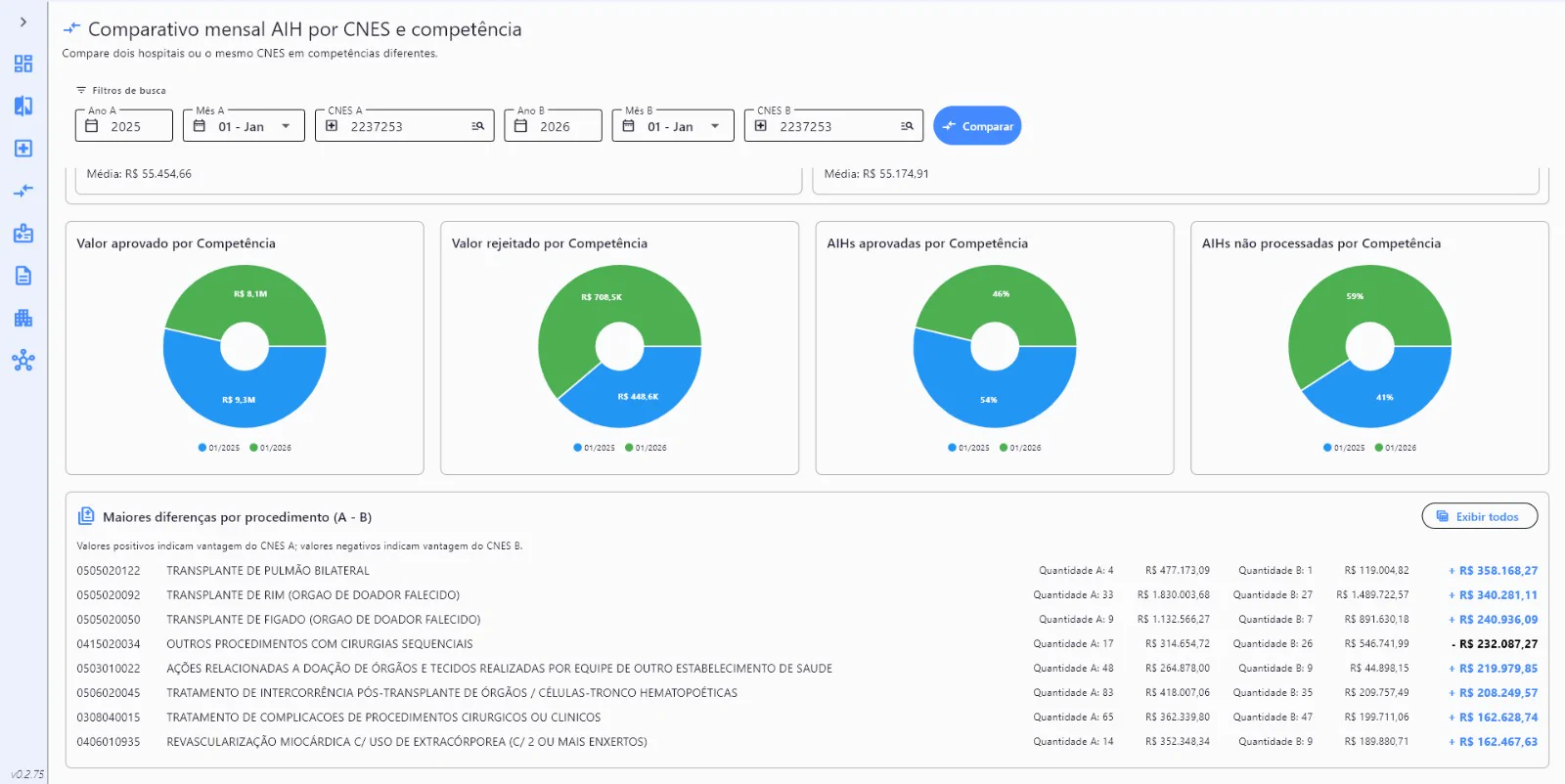Click the value - R$ 232.087,27

pos(1495,644)
